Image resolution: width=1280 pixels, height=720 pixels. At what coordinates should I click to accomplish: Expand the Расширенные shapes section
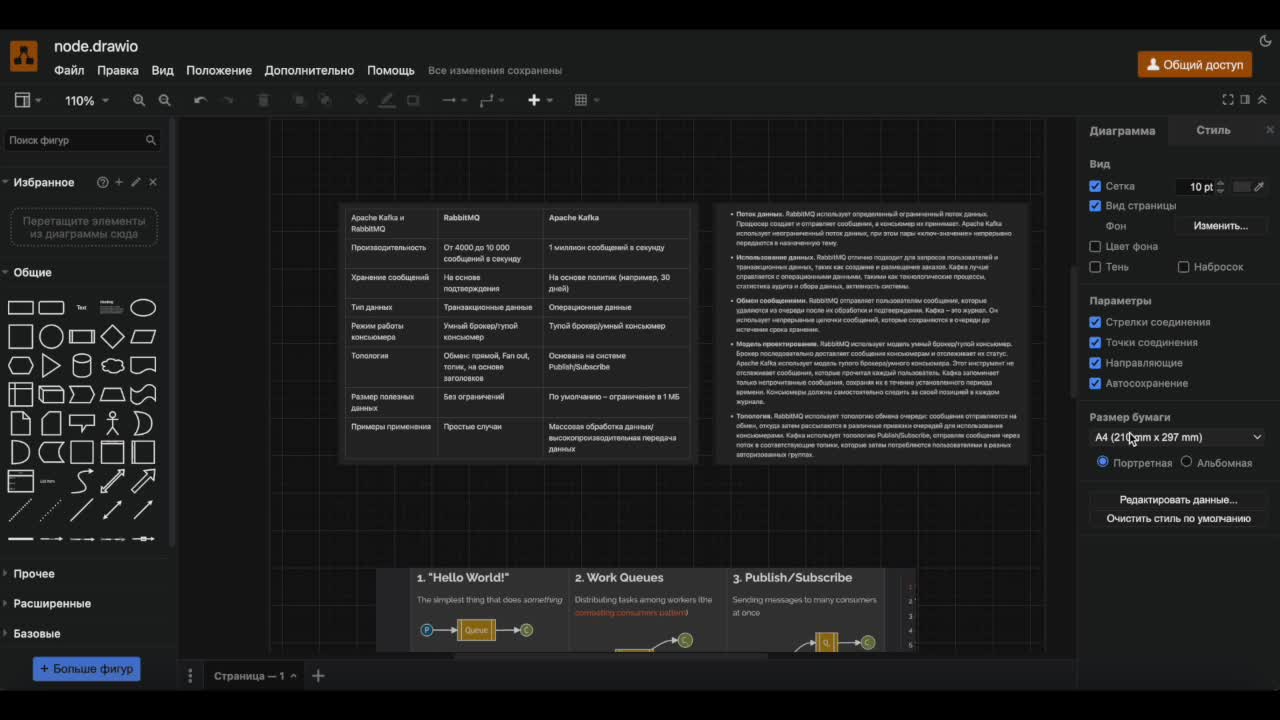click(52, 603)
